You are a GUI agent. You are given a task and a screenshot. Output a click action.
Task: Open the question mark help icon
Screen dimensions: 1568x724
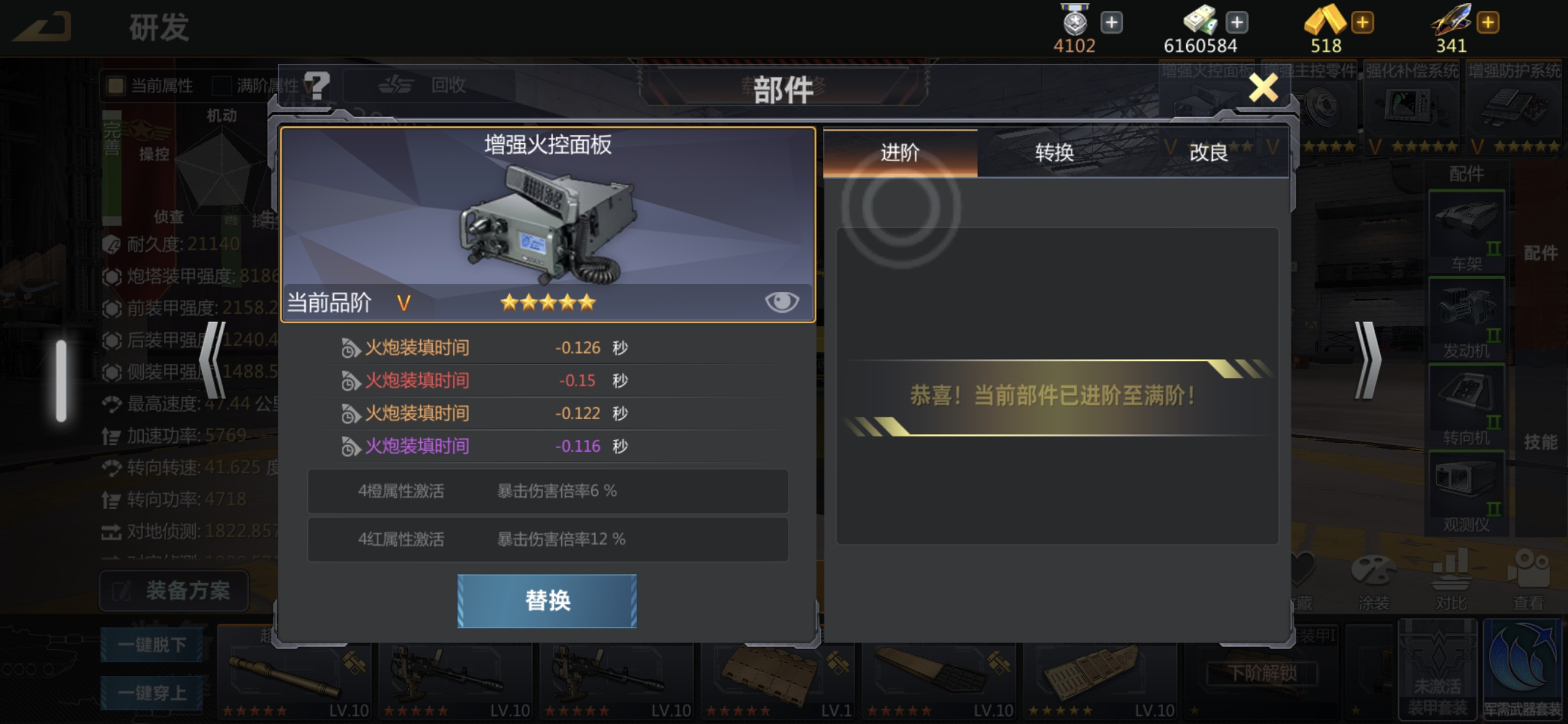pyautogui.click(x=317, y=85)
